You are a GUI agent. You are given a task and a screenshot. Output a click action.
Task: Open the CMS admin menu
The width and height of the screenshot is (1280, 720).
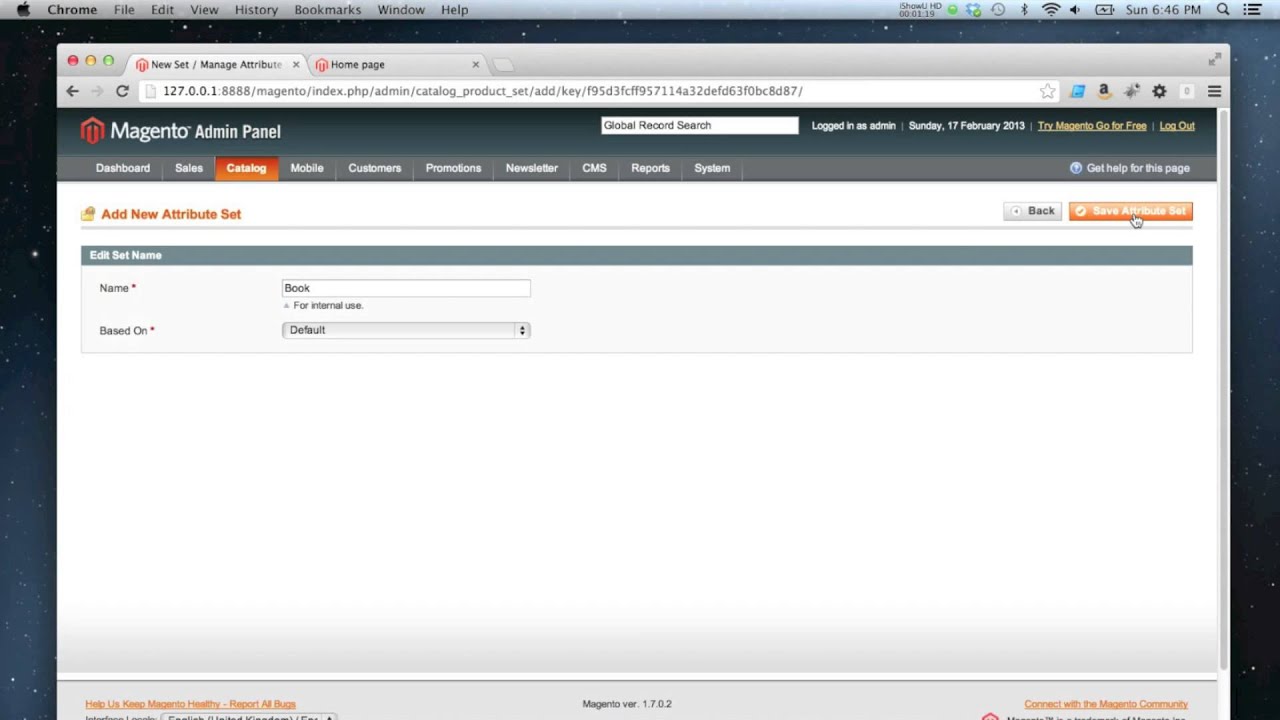[595, 168]
